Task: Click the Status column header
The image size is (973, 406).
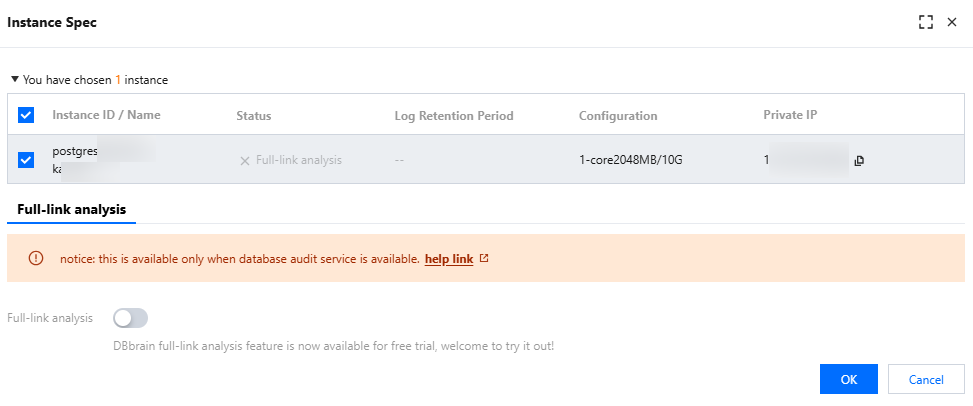Action: 254,116
